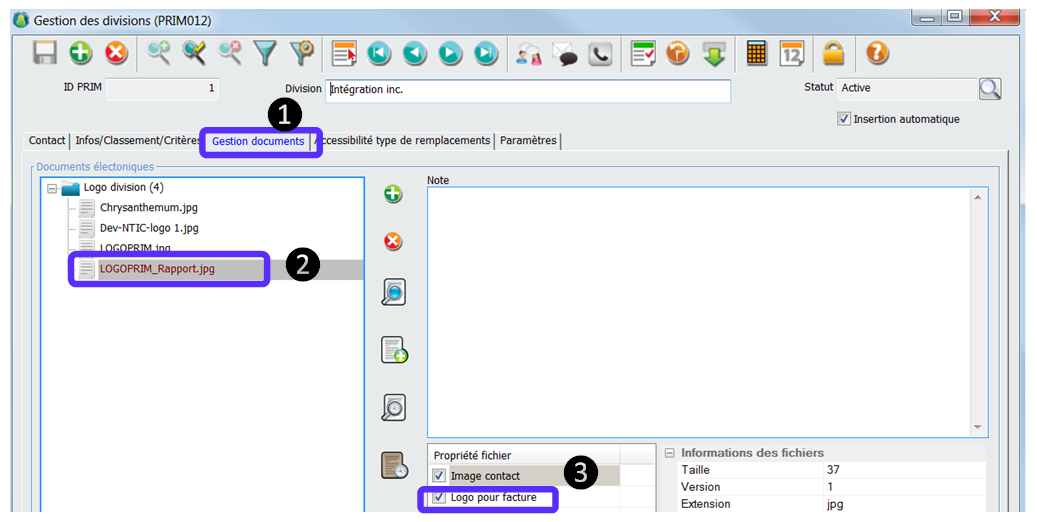
Task: Toggle the Insertion automatique checkbox
Action: 845,119
